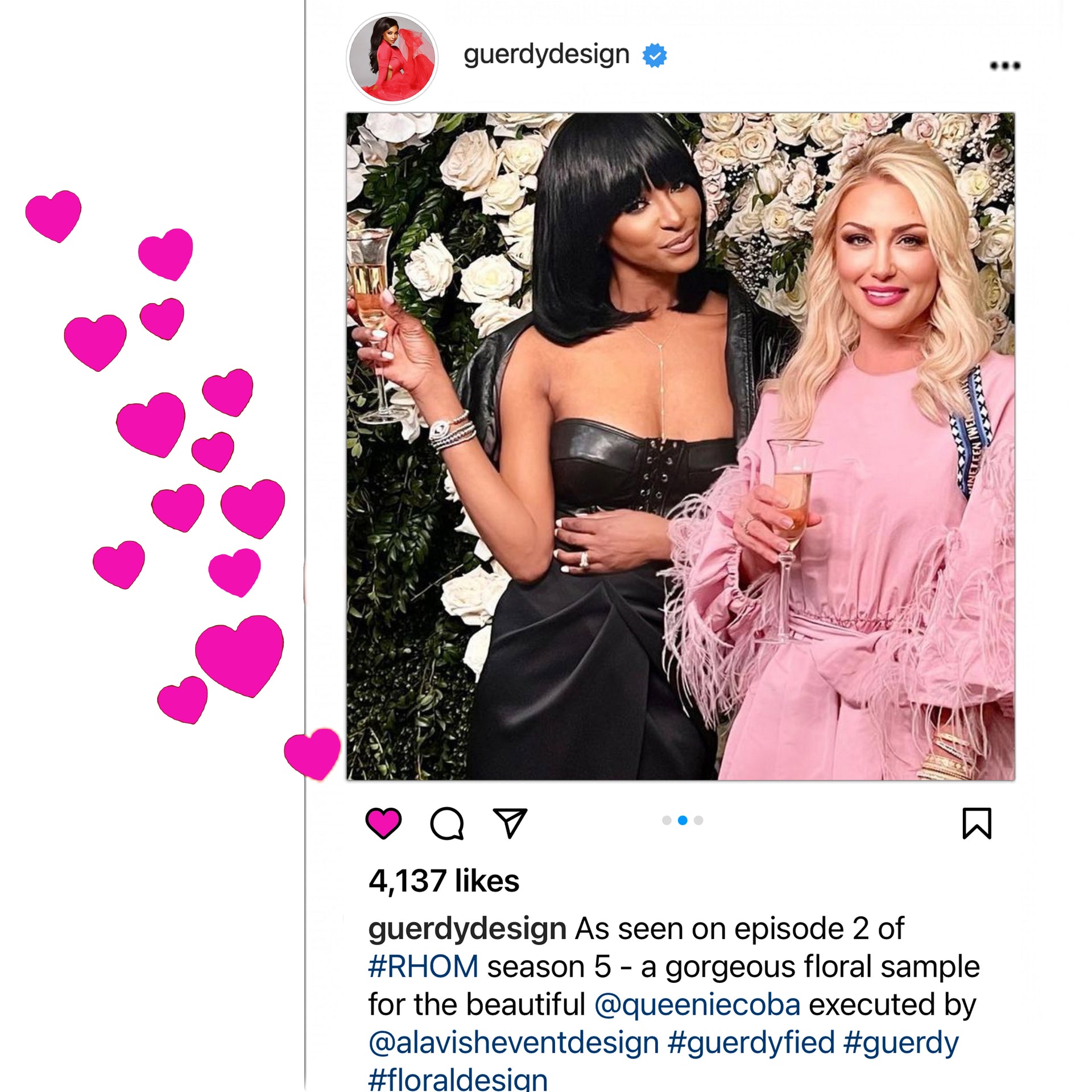Save post using bookmark icon
Image resolution: width=1092 pixels, height=1092 pixels.
977,823
